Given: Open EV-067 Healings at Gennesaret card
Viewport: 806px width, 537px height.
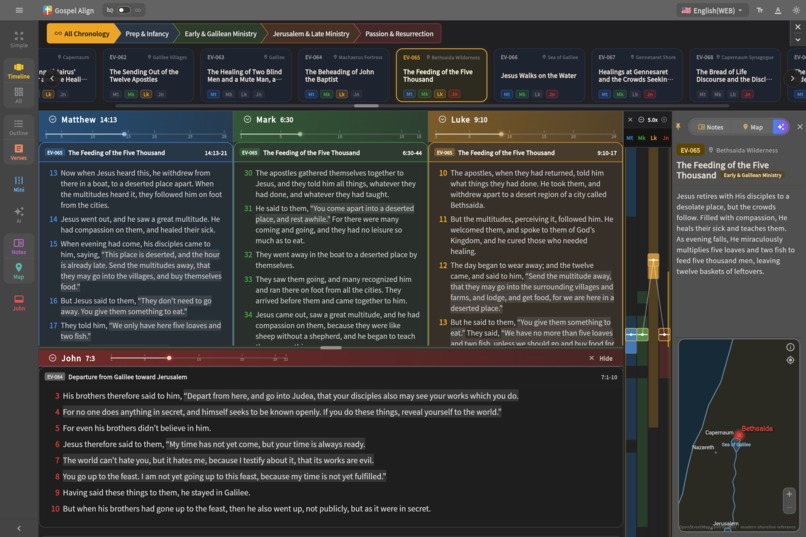Looking at the screenshot, I should coord(636,75).
